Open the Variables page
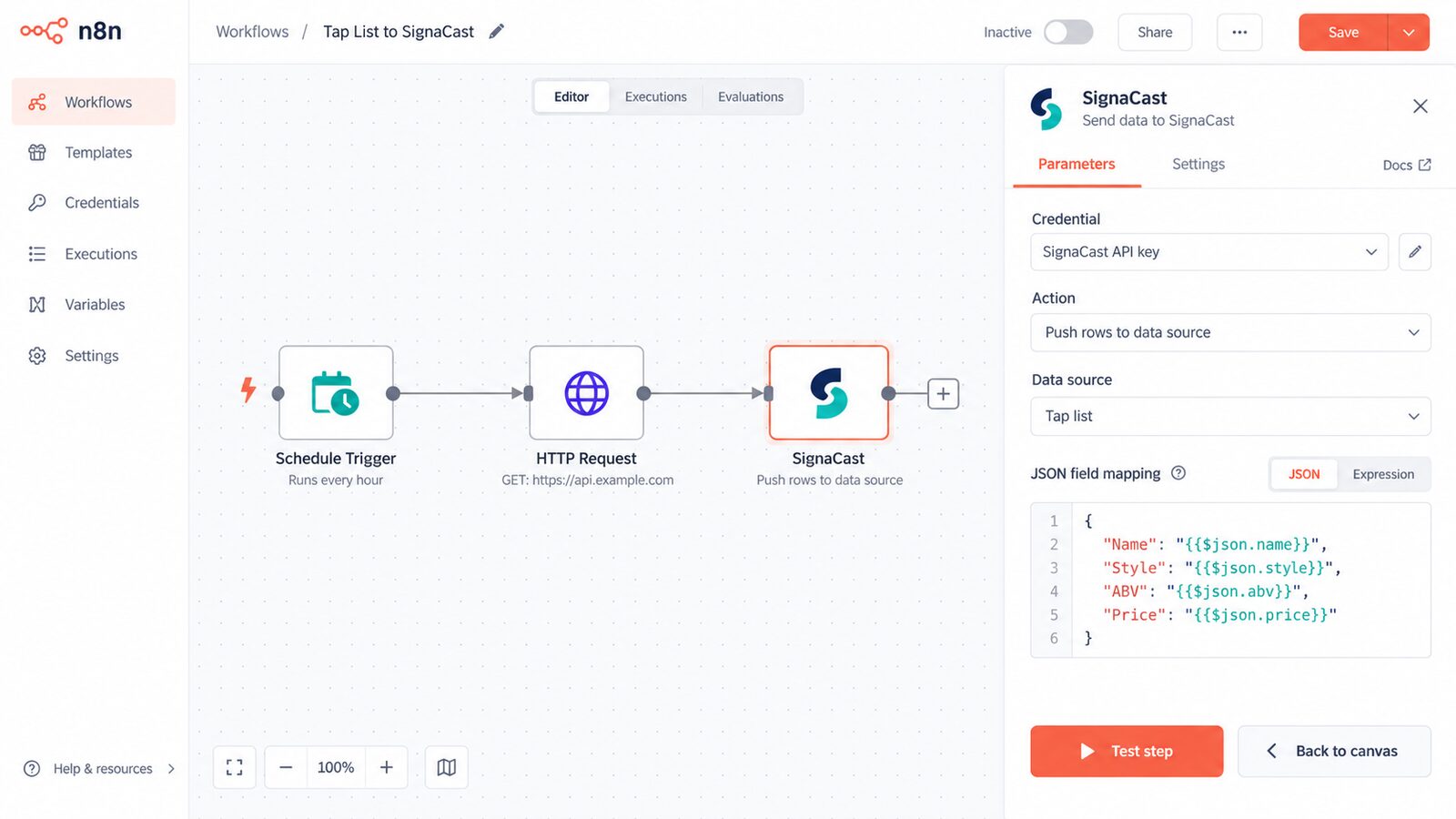The width and height of the screenshot is (1456, 819). 94,305
